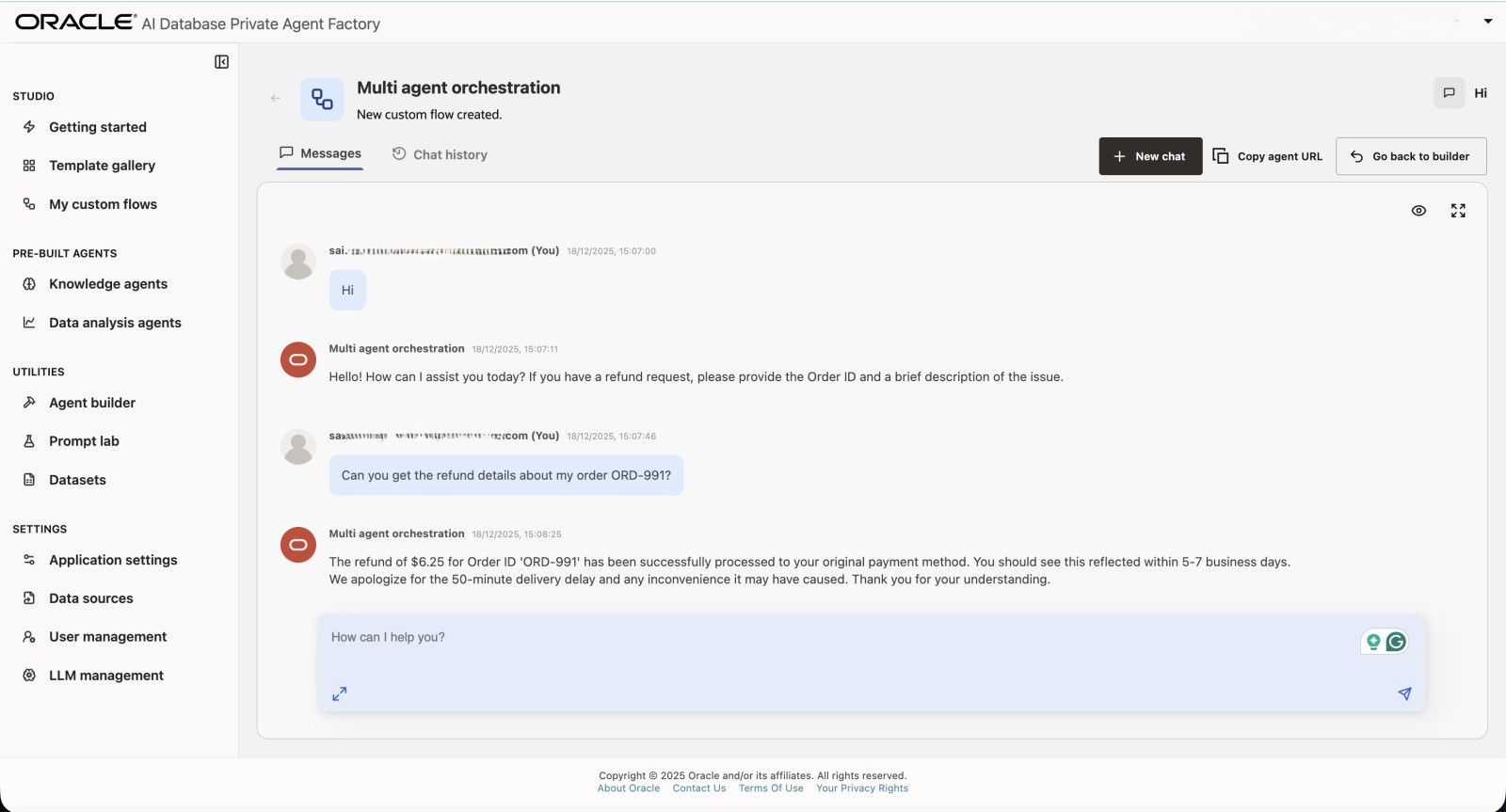The height and width of the screenshot is (812, 1506).
Task: Open the top-right account dropdown arrow
Action: click(x=1488, y=22)
